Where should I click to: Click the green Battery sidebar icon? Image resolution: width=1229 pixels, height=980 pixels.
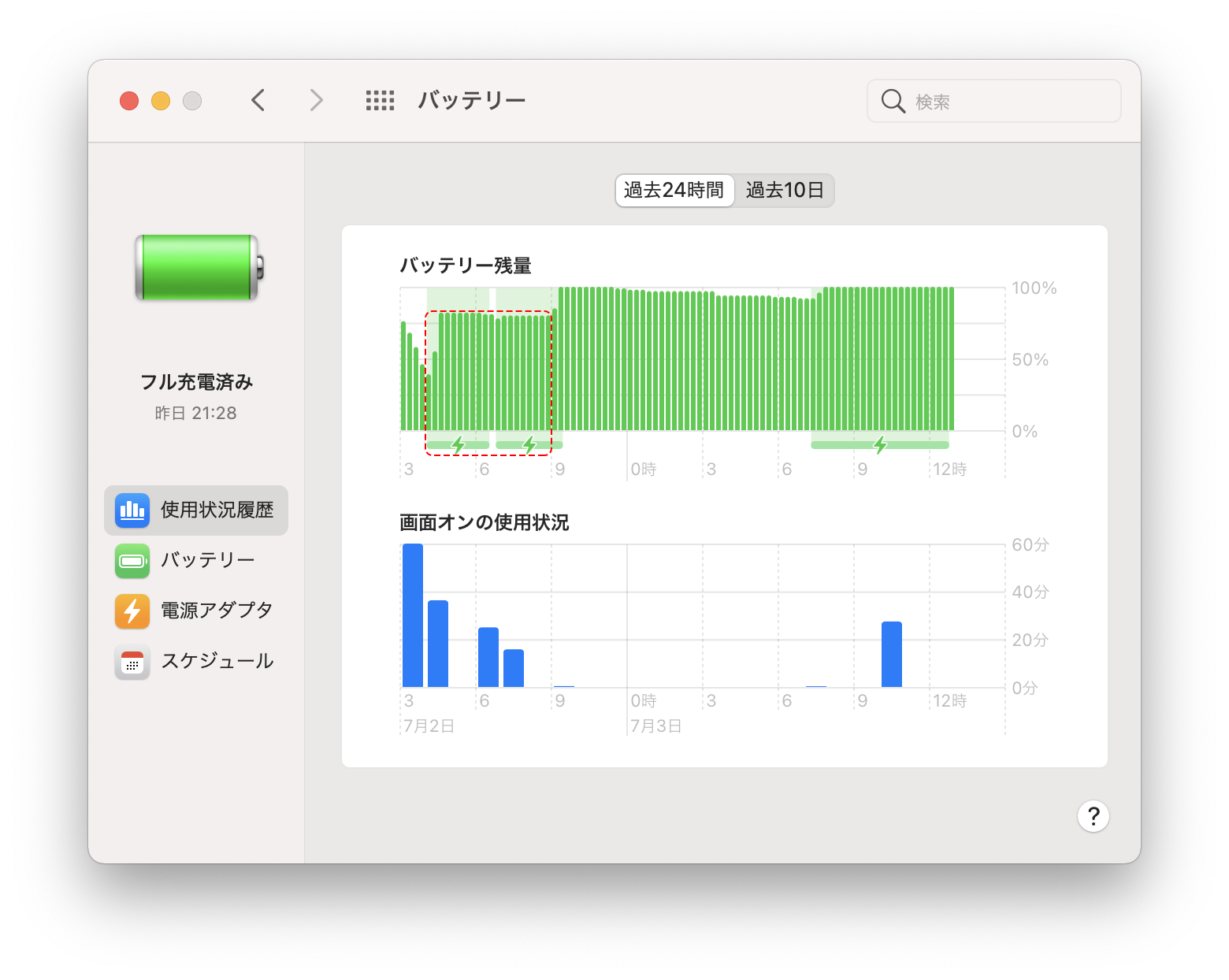coord(132,561)
